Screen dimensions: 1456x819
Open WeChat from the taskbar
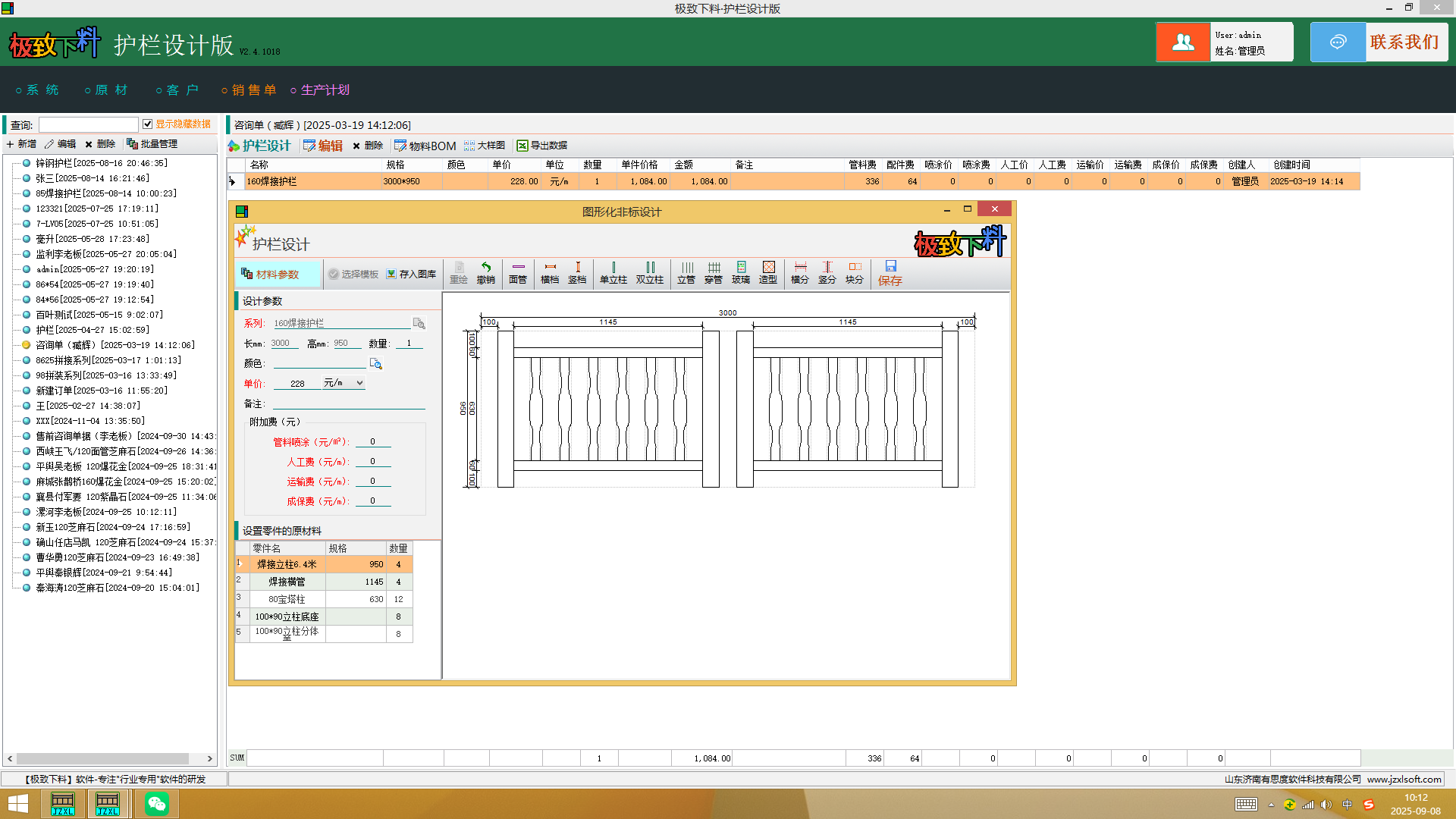pyautogui.click(x=157, y=804)
